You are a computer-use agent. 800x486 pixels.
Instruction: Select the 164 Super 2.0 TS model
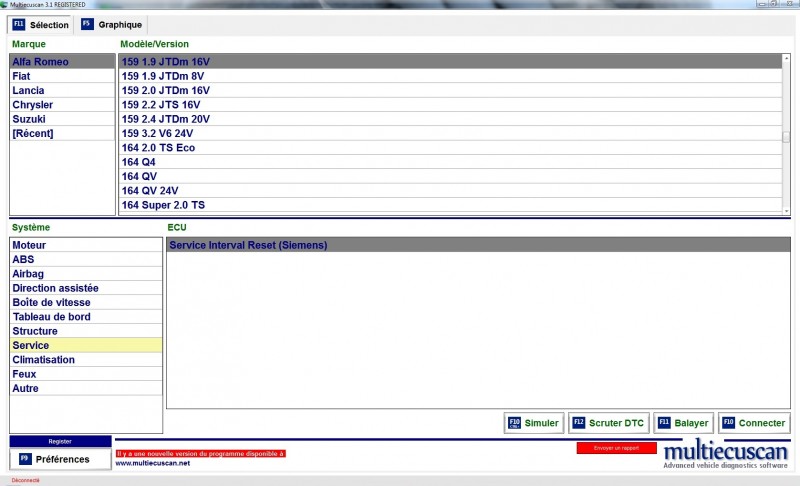coord(163,205)
